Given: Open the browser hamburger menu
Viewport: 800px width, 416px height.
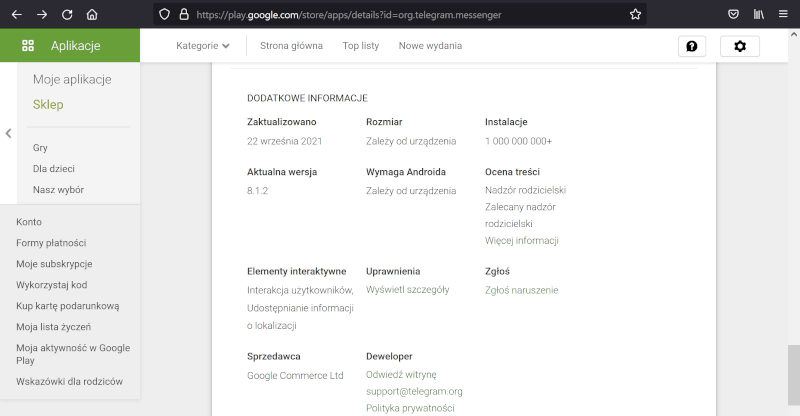Looking at the screenshot, I should point(784,15).
